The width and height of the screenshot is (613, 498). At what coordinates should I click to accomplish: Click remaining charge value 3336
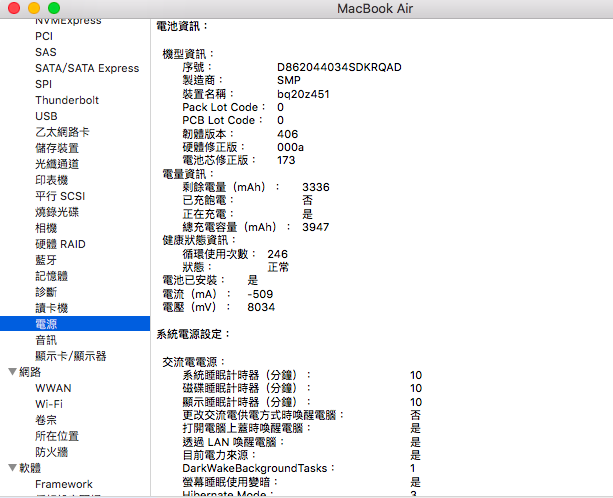coord(316,187)
